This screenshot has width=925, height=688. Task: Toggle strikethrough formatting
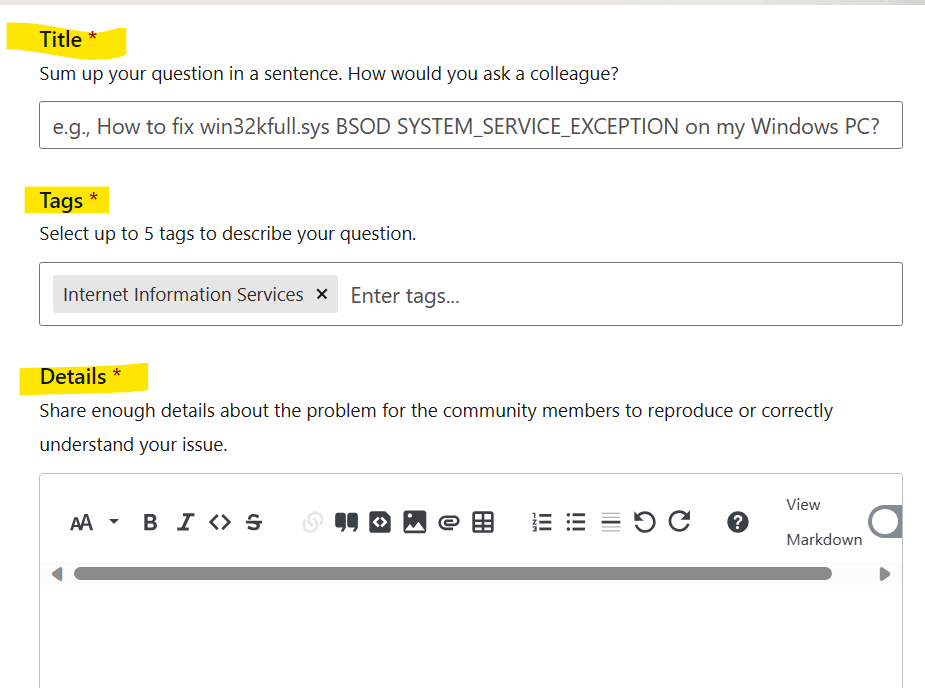coord(254,522)
